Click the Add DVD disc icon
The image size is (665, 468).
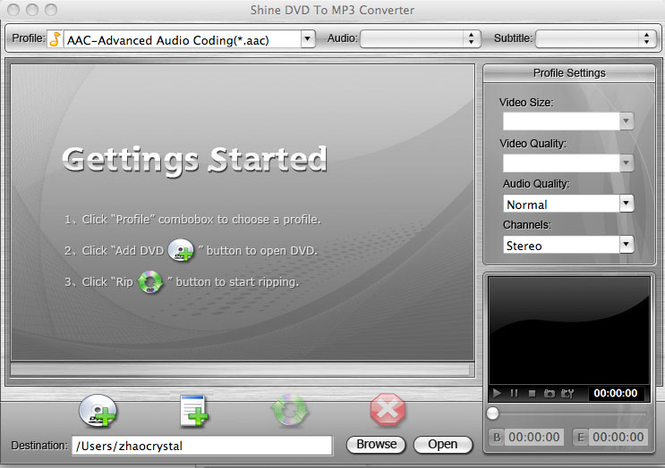point(97,410)
